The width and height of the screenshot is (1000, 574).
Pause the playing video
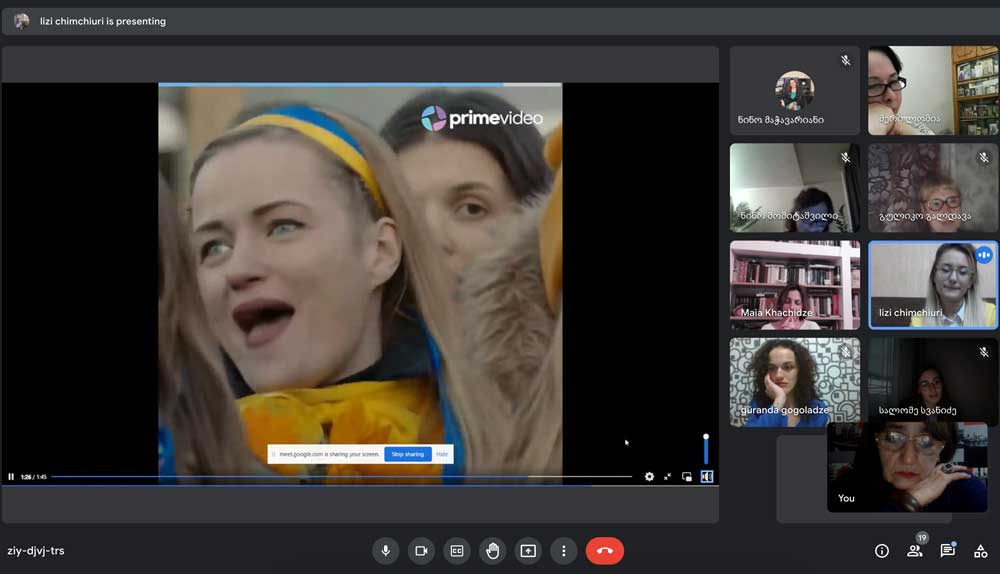11,477
